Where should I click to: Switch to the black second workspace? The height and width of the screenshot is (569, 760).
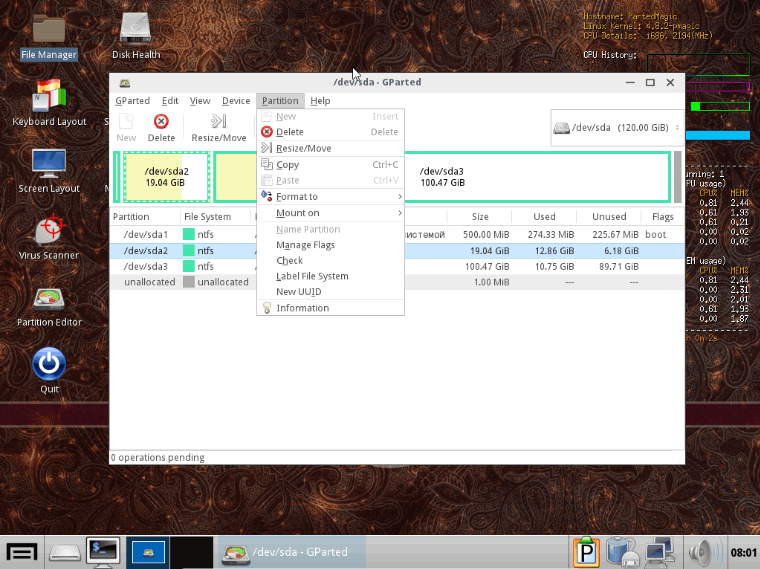pyautogui.click(x=192, y=552)
